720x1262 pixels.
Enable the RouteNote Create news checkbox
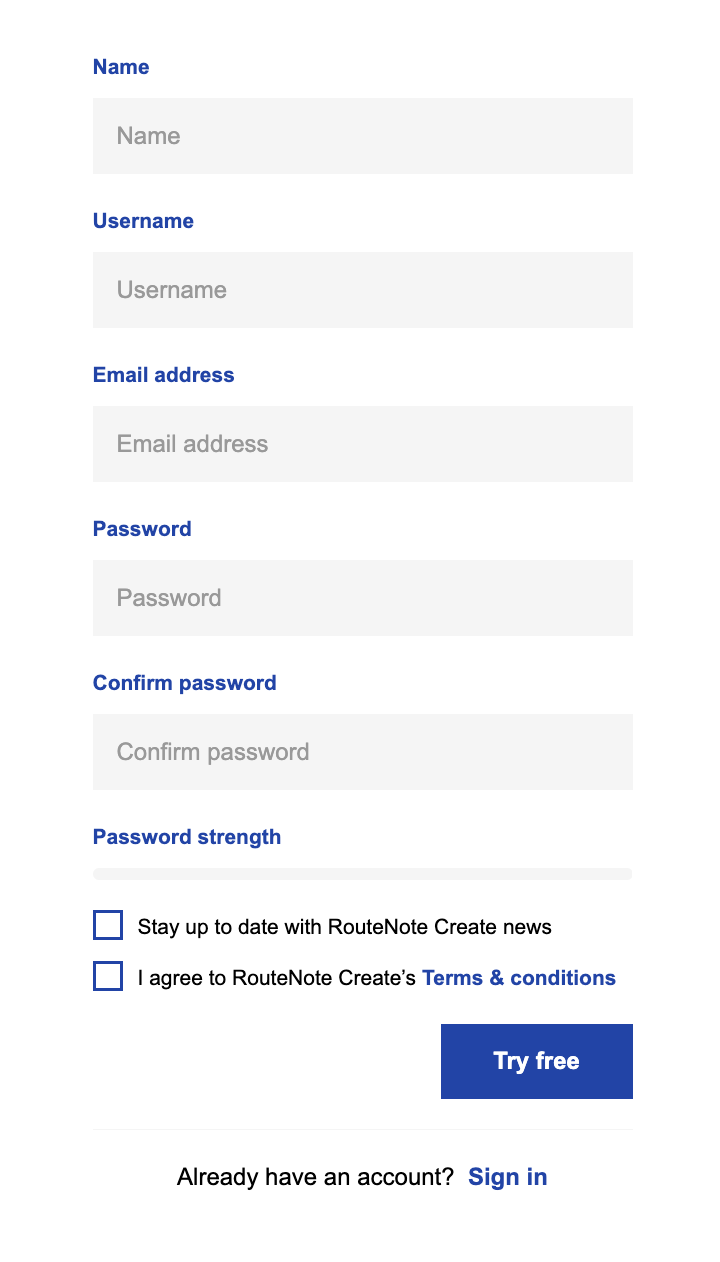click(x=108, y=926)
